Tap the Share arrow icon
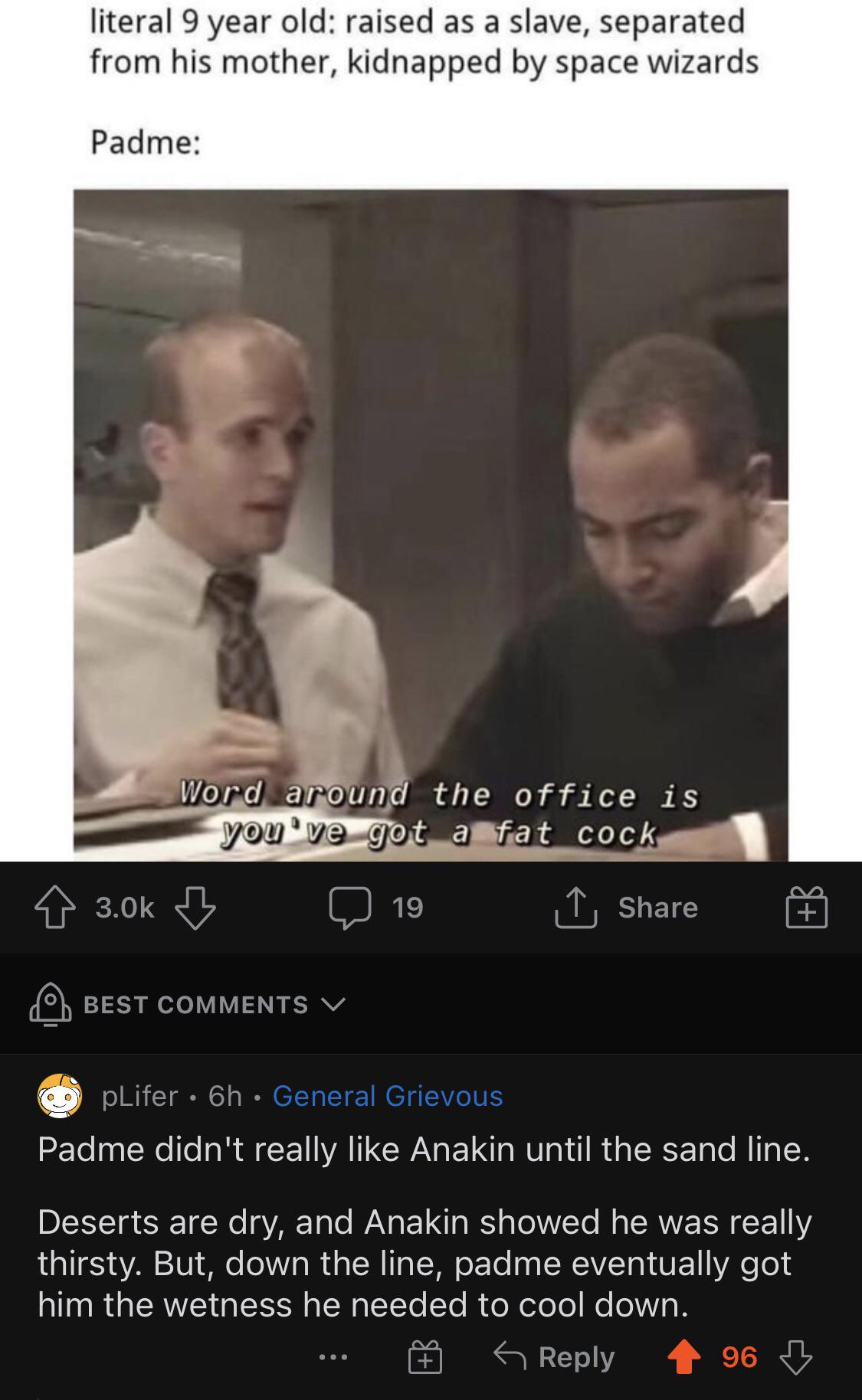Screen dimensions: 862x1400 point(575,907)
